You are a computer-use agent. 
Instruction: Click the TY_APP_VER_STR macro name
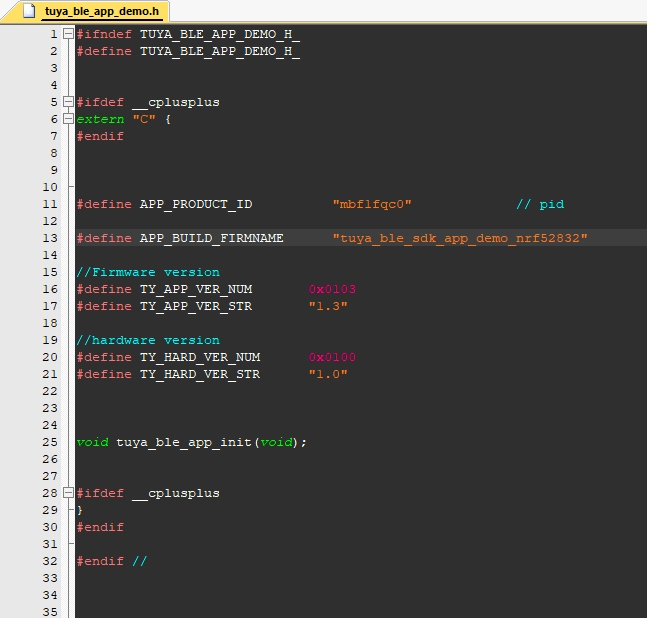196,306
